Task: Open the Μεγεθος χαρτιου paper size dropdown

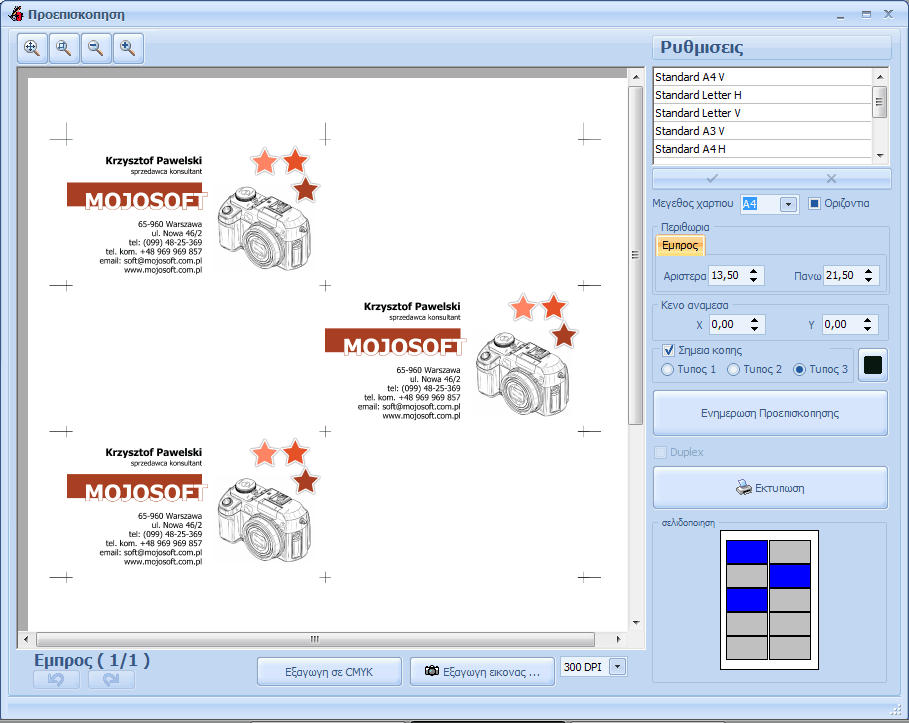Action: (x=788, y=204)
